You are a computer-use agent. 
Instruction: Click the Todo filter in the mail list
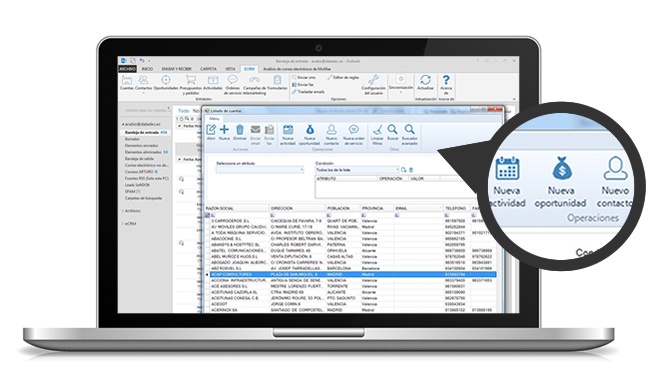click(184, 111)
